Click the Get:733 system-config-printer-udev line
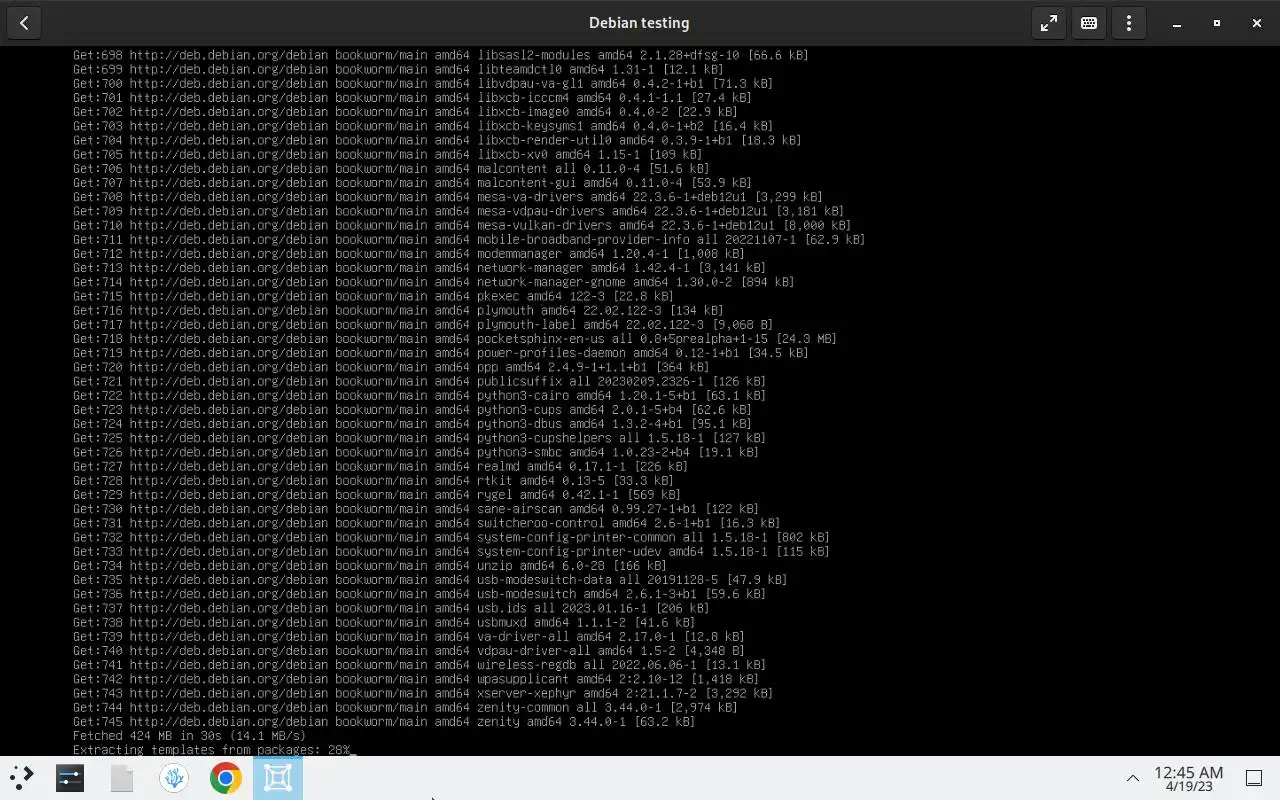The width and height of the screenshot is (1280, 800). click(x=451, y=552)
